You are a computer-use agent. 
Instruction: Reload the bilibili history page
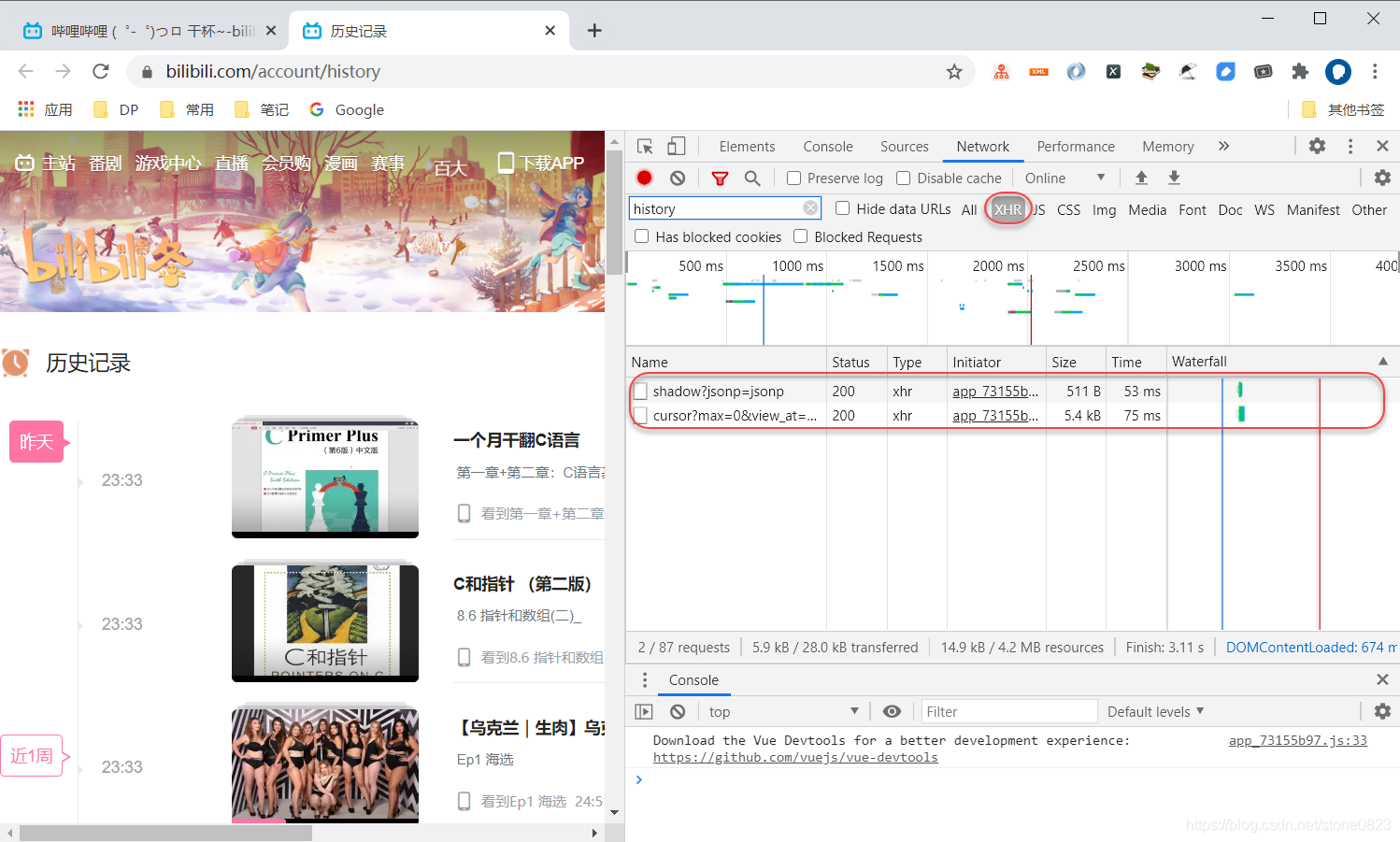[101, 71]
